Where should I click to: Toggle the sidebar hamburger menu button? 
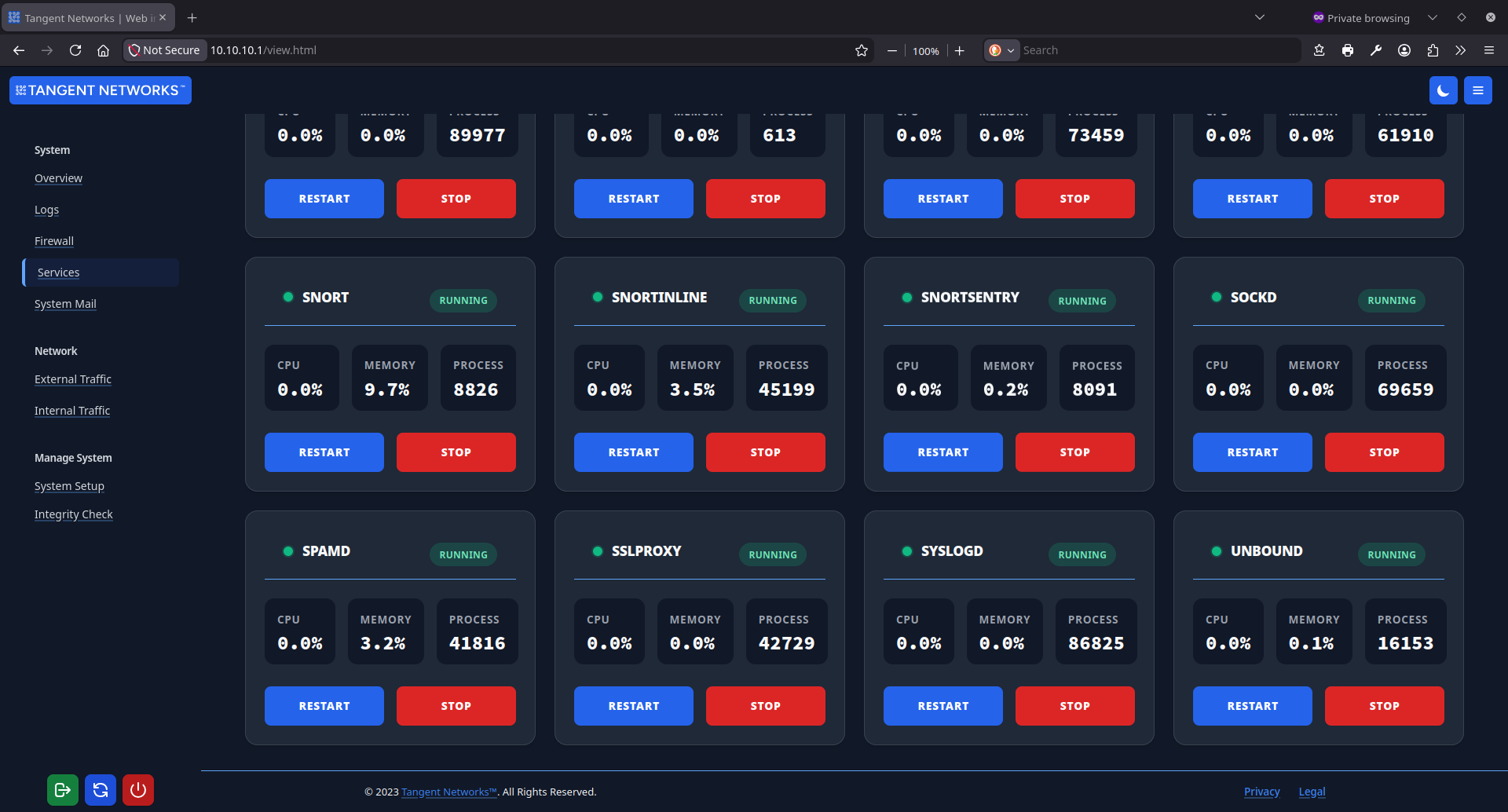[x=1477, y=90]
